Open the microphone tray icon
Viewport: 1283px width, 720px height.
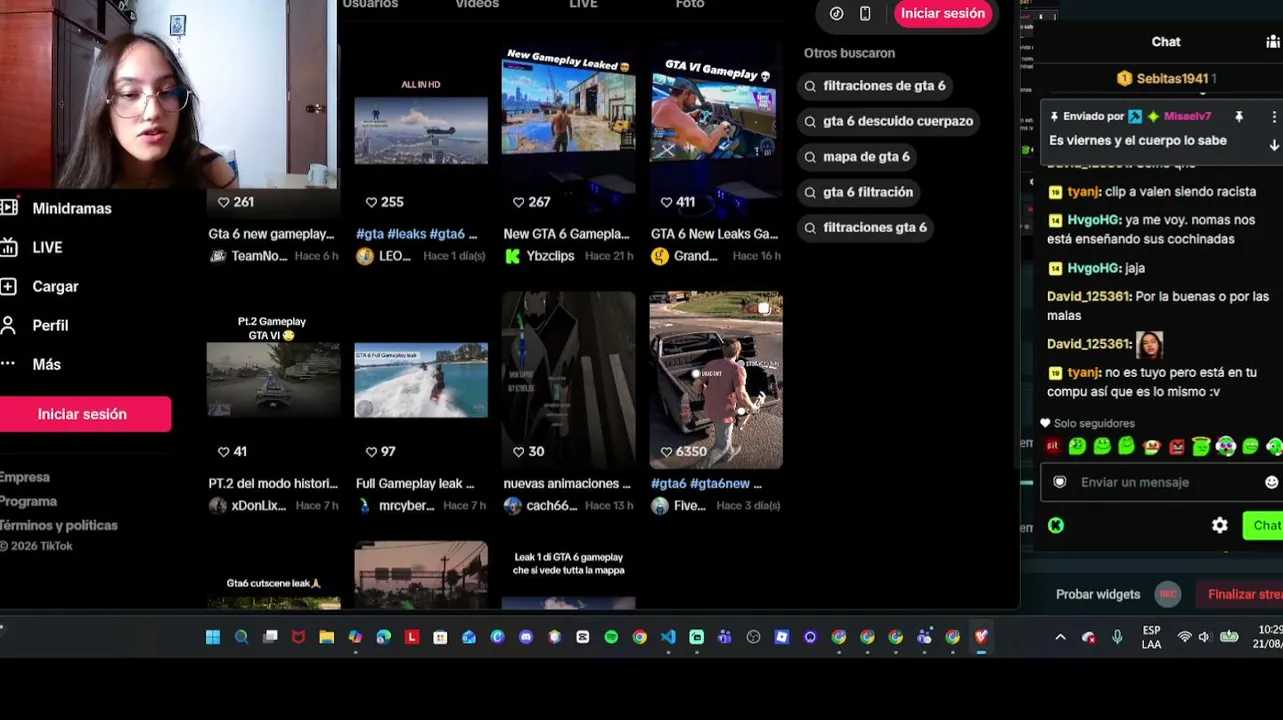[1117, 637]
